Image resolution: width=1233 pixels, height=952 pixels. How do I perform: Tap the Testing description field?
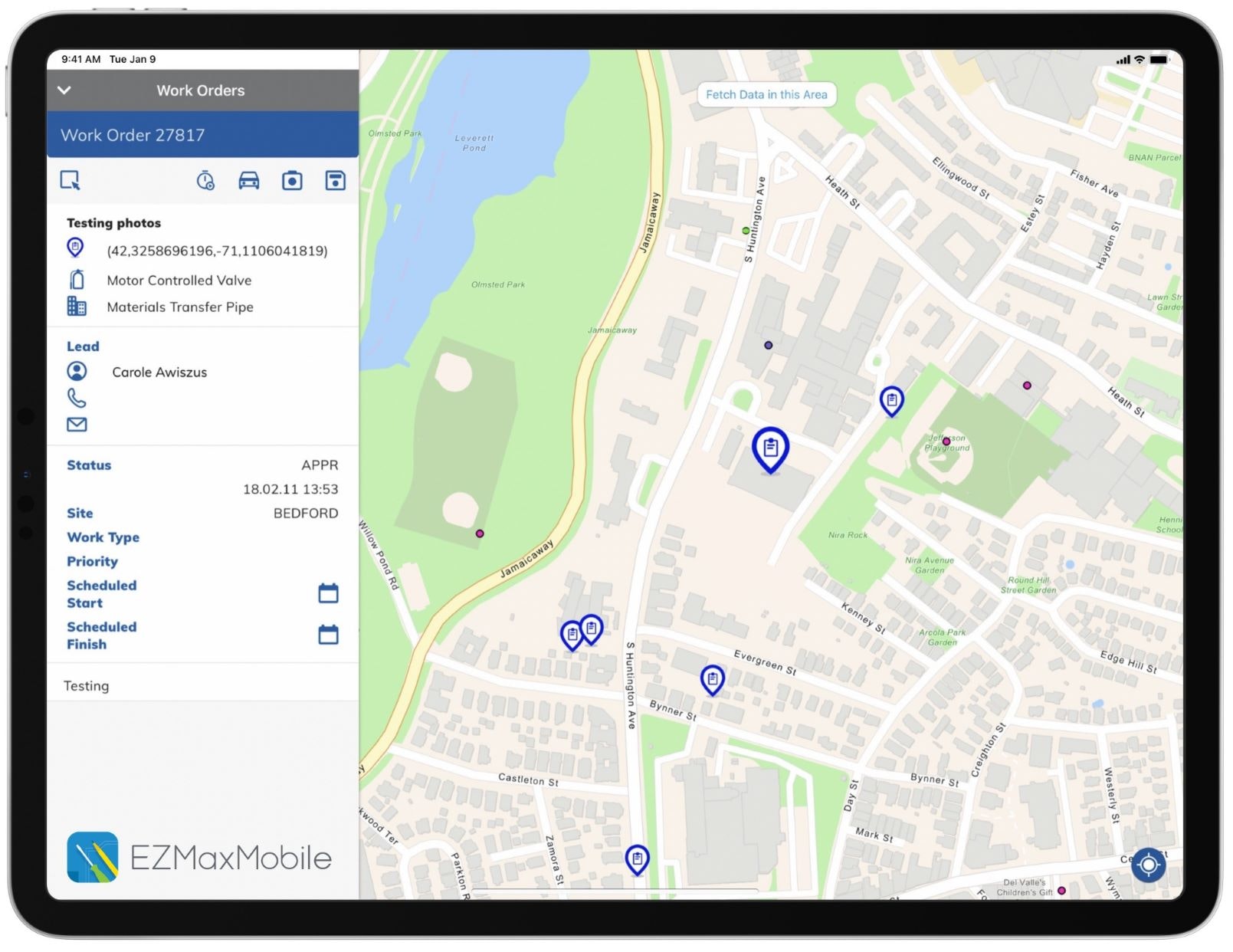87,686
